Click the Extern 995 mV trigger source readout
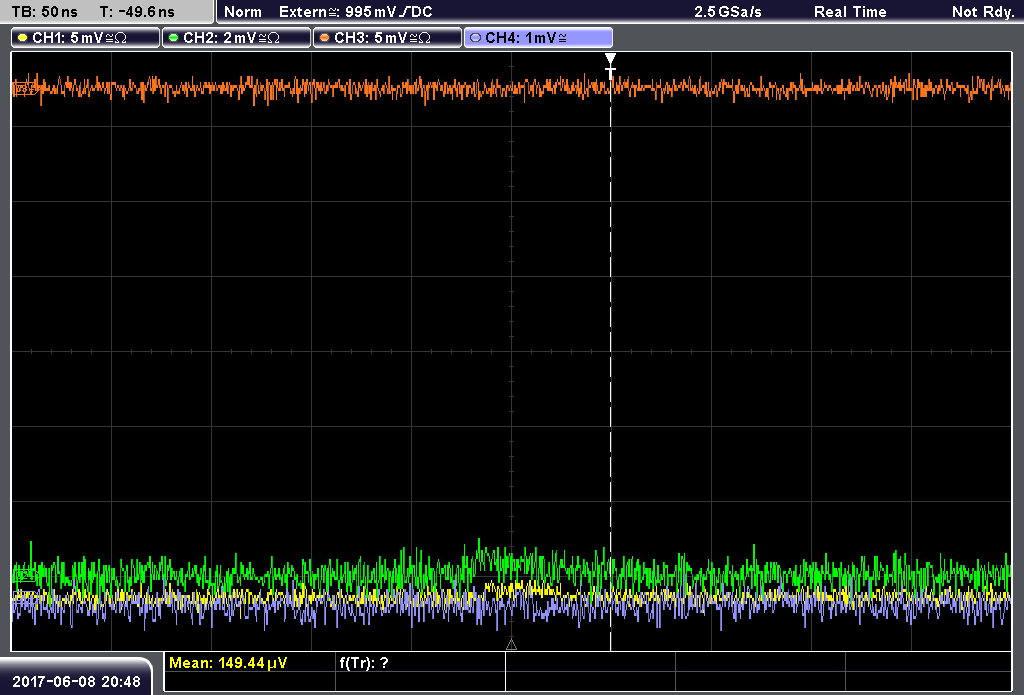Image resolution: width=1024 pixels, height=695 pixels. coord(356,12)
